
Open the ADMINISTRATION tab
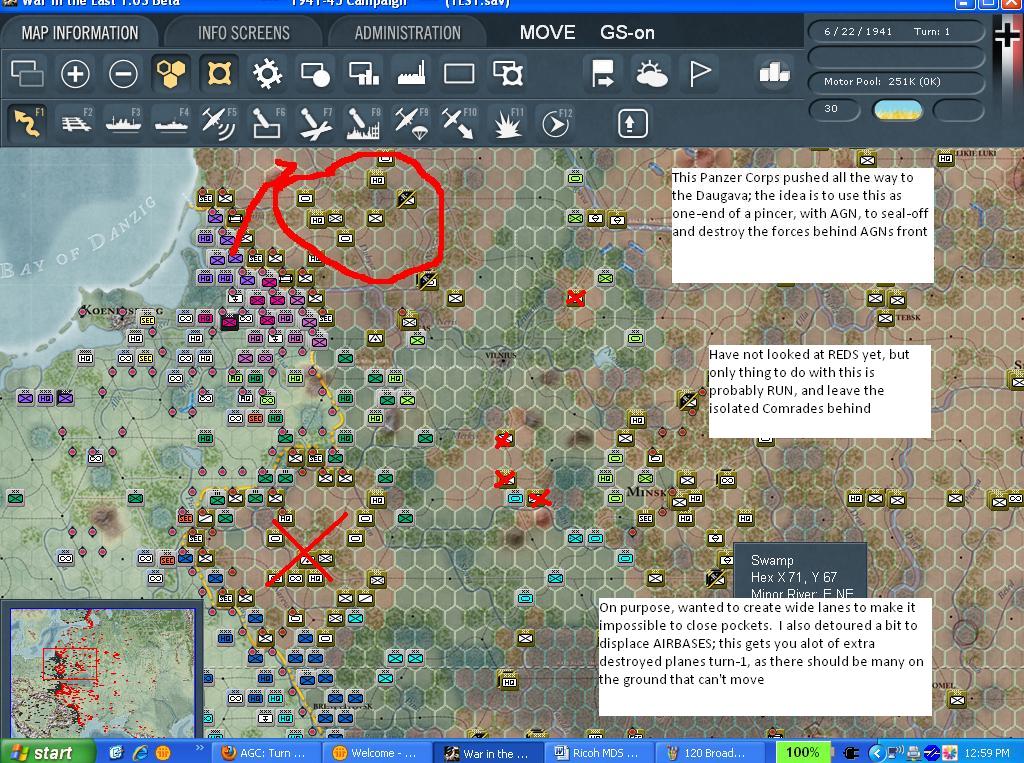click(x=408, y=33)
